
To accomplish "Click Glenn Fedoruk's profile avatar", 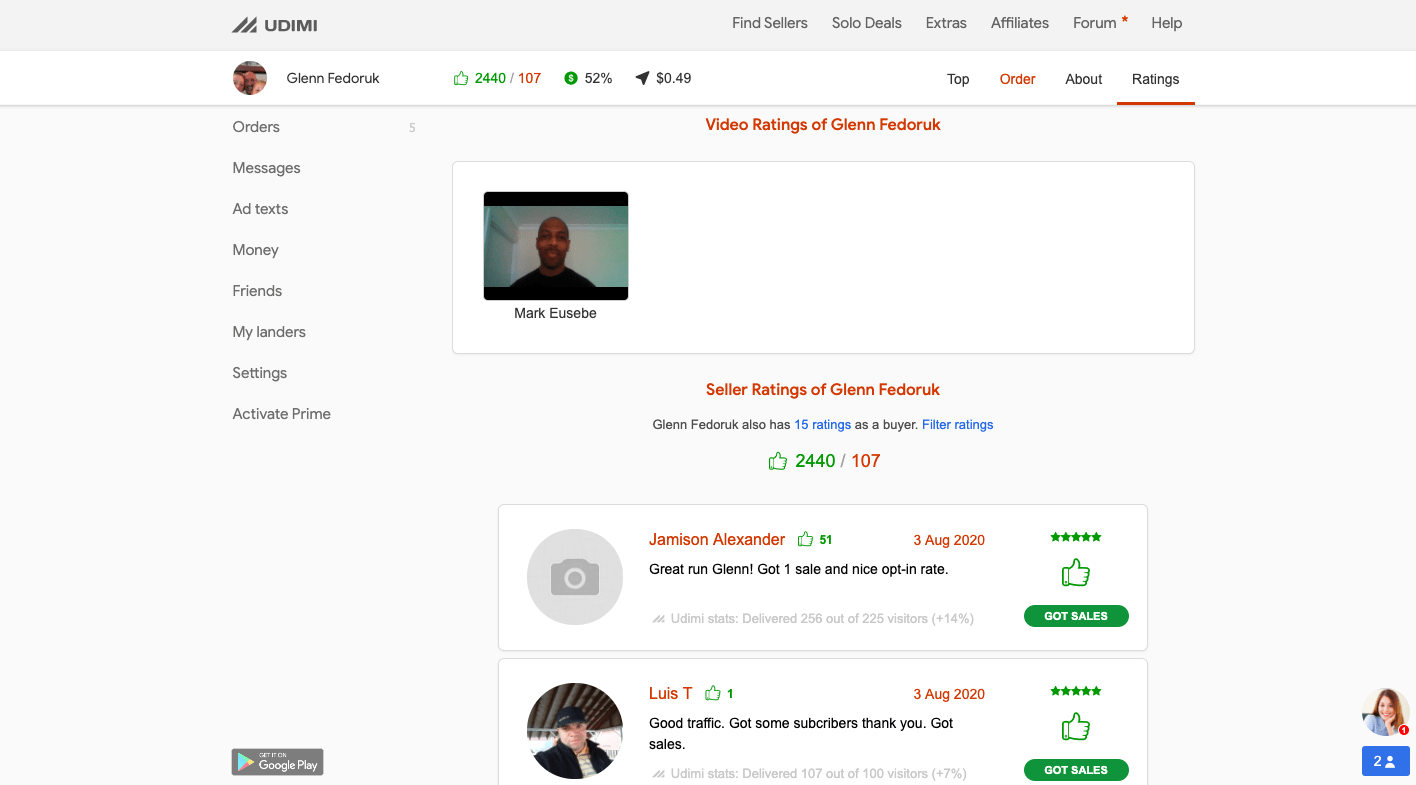I will pos(250,78).
